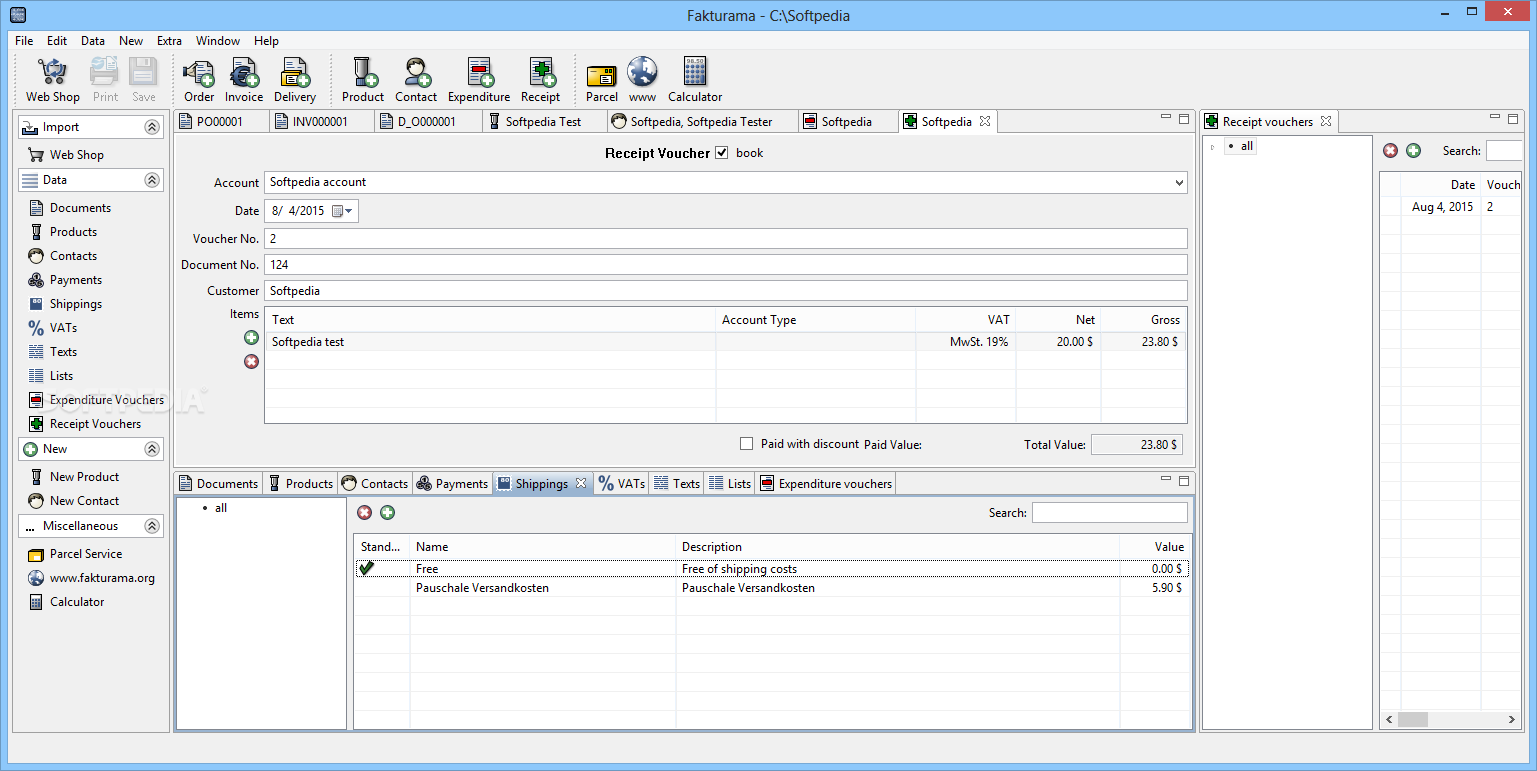Sort shippings by the Value column header
Image resolution: width=1537 pixels, height=771 pixels.
click(1155, 547)
